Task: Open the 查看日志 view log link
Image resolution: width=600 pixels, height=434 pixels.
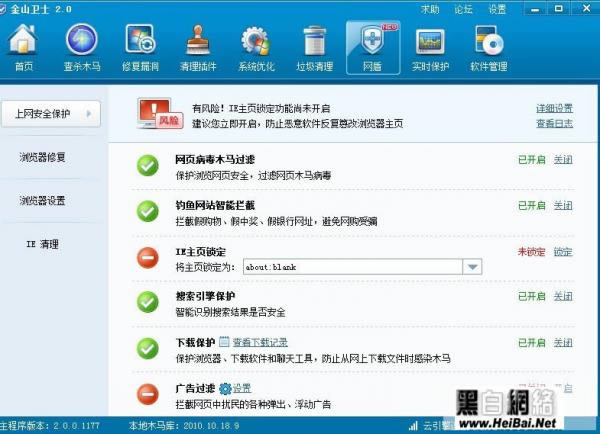Action: [x=554, y=123]
